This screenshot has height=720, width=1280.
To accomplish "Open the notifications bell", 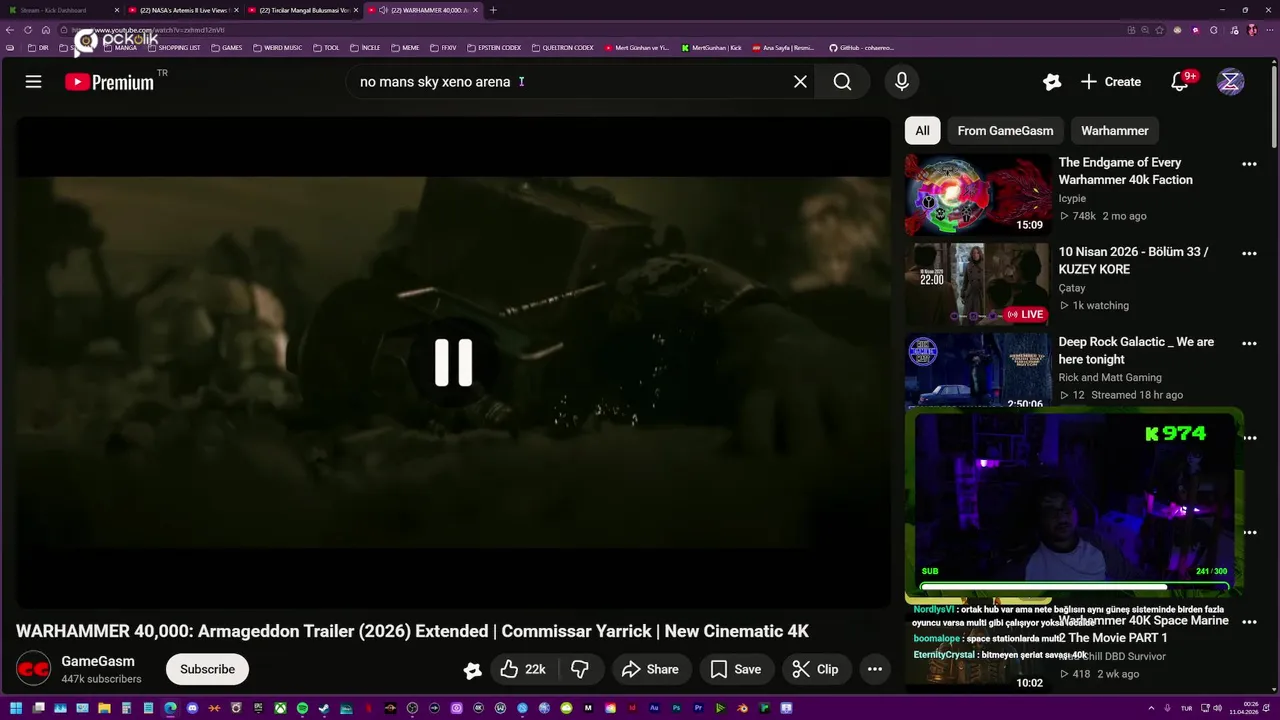I will [x=1180, y=82].
